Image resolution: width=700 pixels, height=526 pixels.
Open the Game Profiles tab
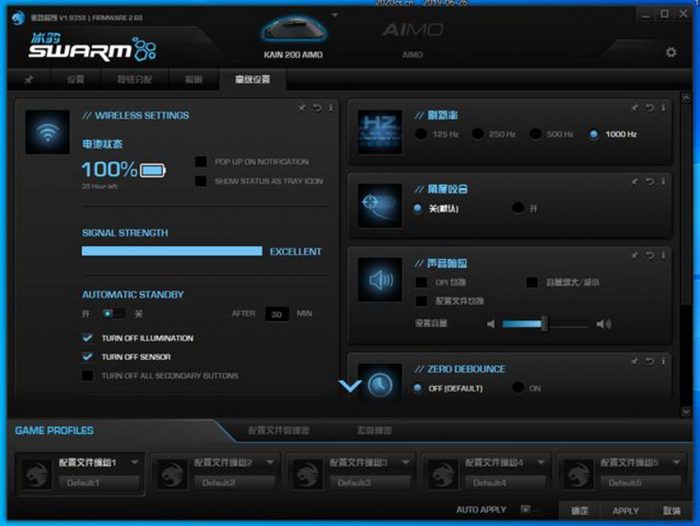coord(55,430)
